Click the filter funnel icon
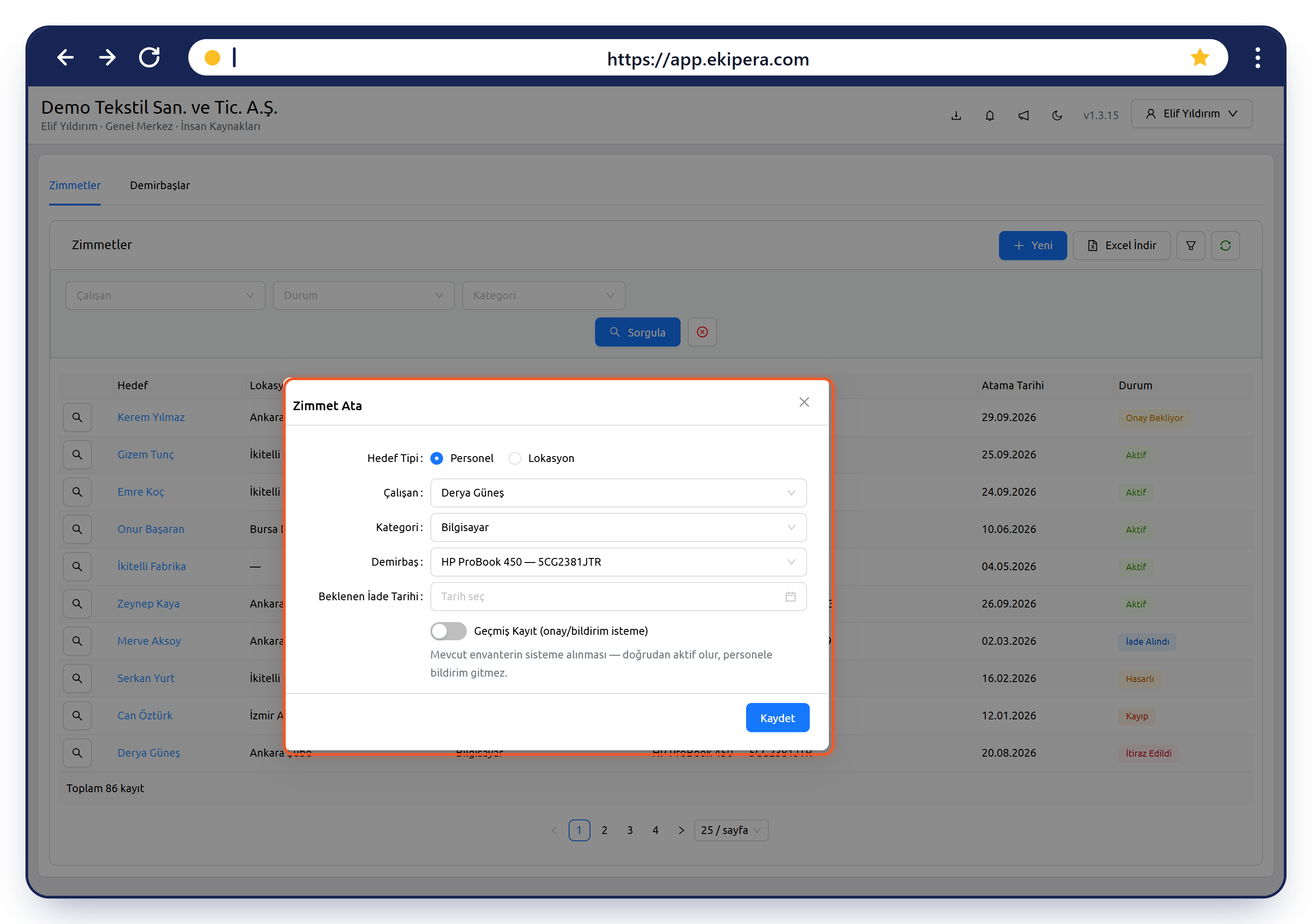Image resolution: width=1312 pixels, height=924 pixels. [1191, 246]
